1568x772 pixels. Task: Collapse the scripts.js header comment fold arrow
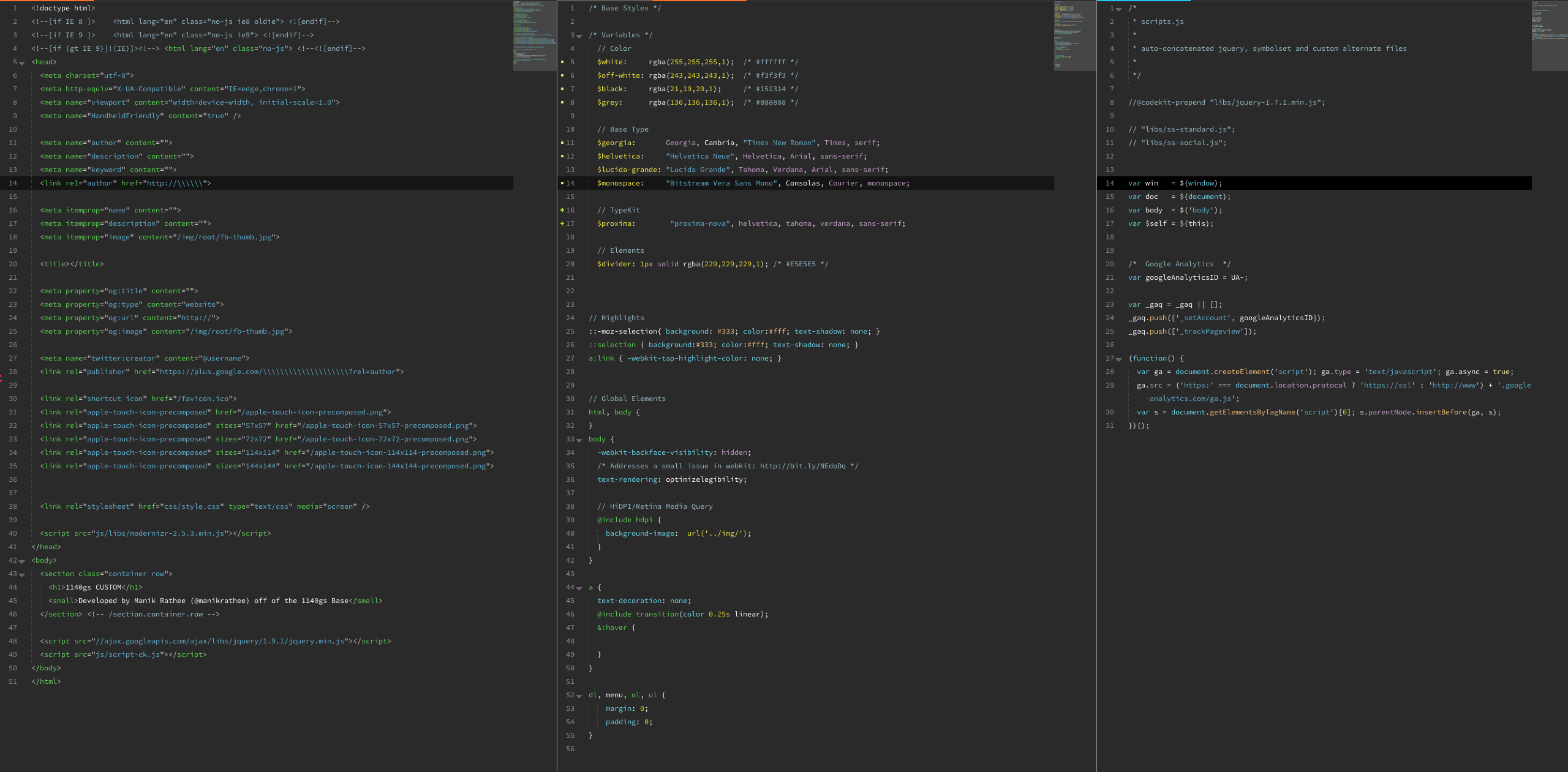click(x=1119, y=9)
